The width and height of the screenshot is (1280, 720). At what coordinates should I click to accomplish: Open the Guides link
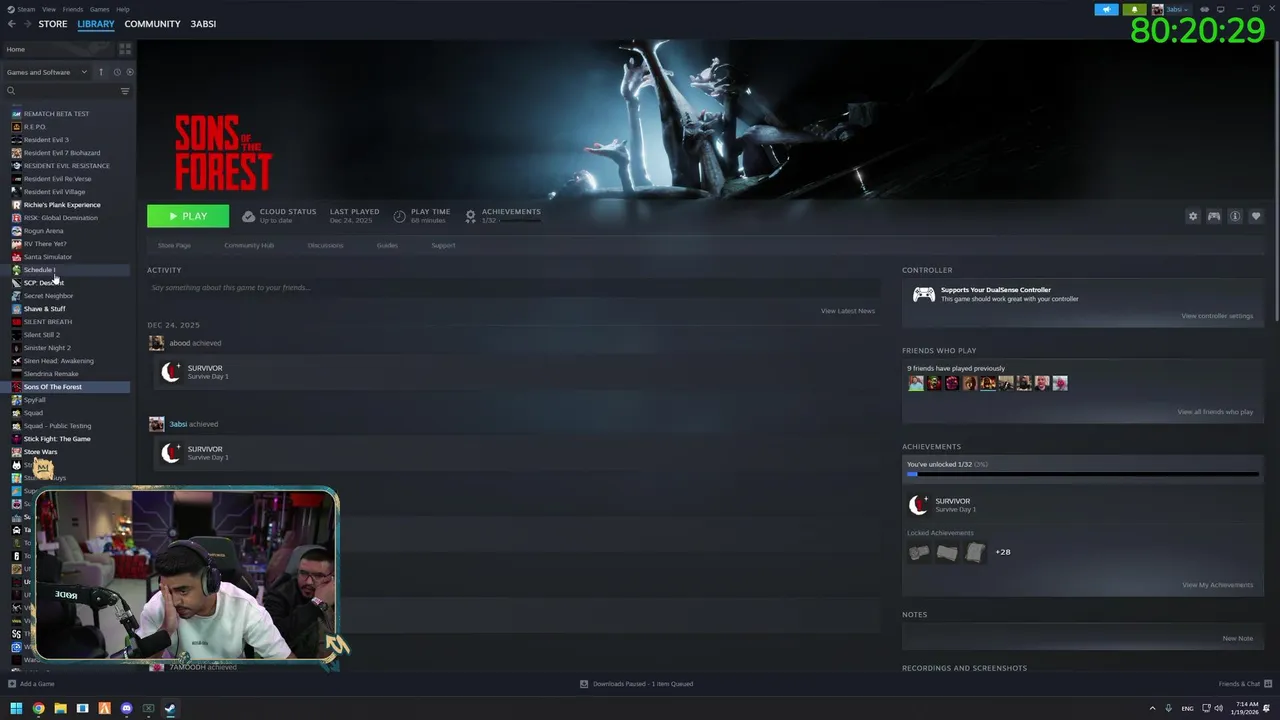pos(387,245)
